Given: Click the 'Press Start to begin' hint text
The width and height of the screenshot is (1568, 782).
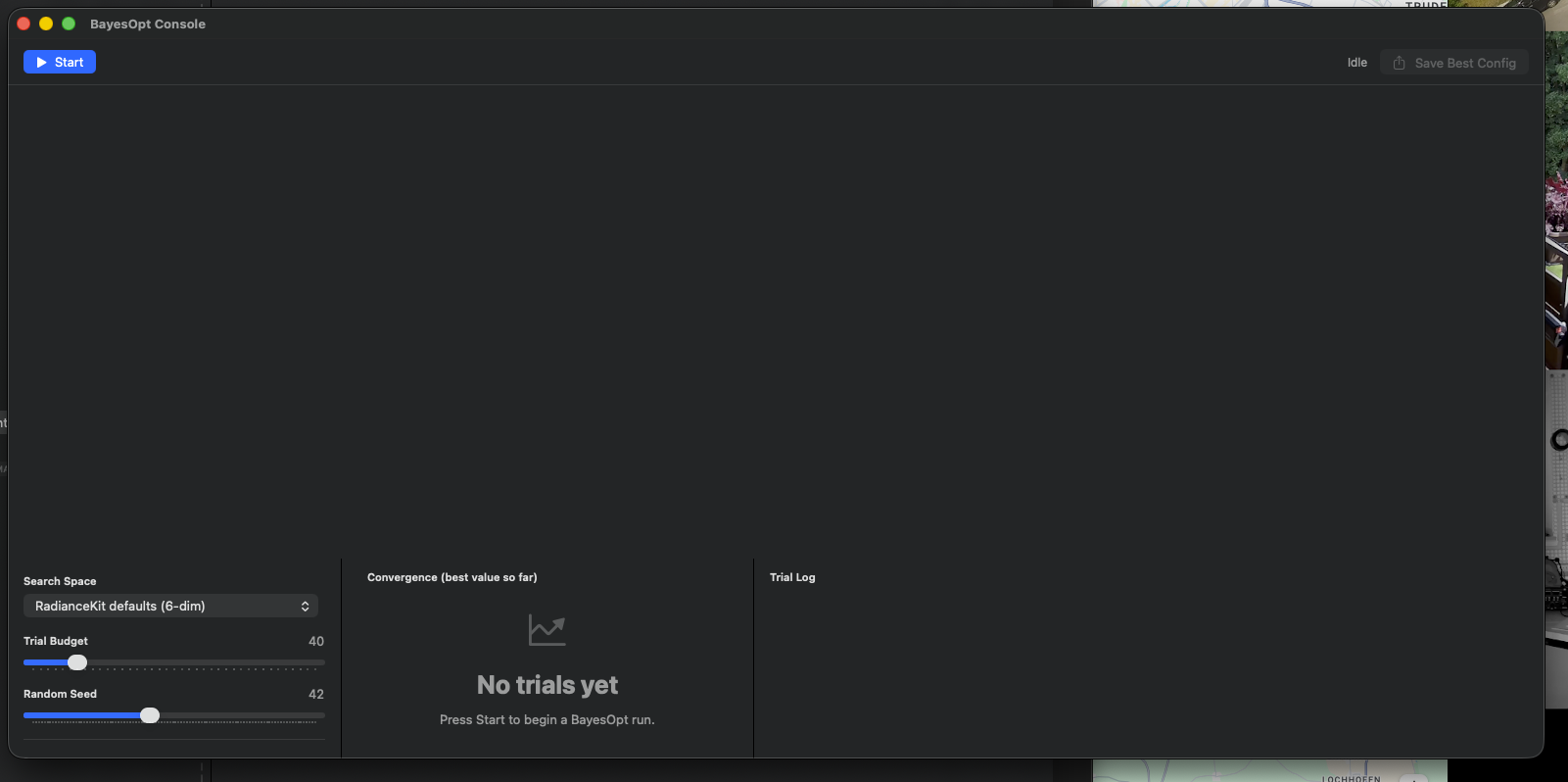Looking at the screenshot, I should [546, 719].
